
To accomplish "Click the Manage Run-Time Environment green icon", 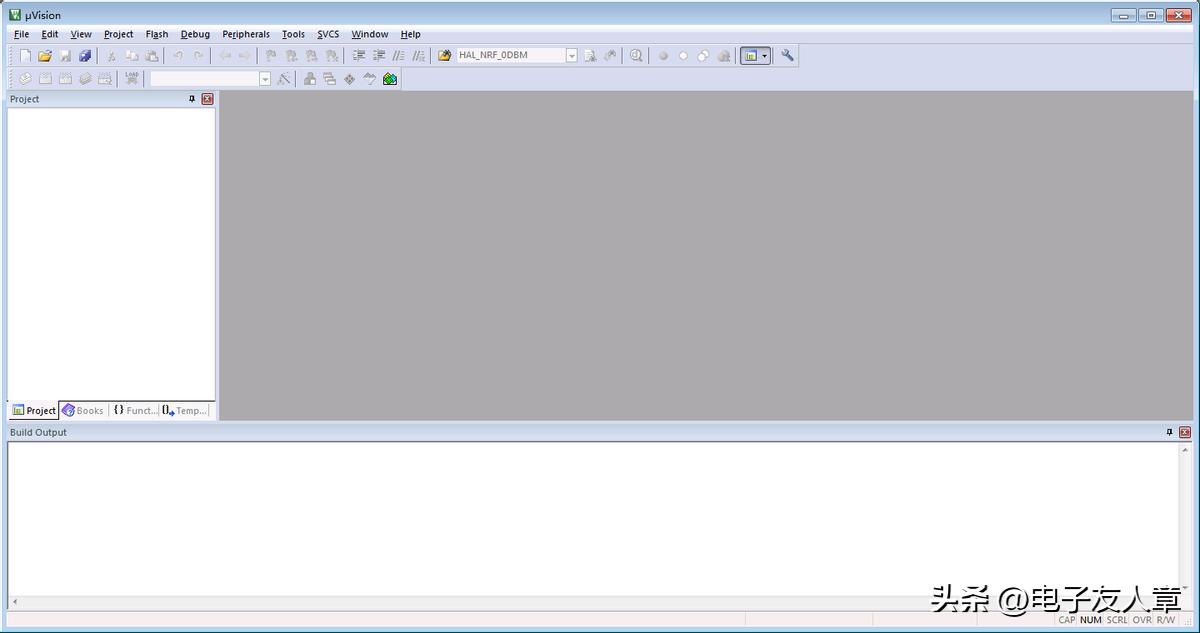I will [x=390, y=79].
